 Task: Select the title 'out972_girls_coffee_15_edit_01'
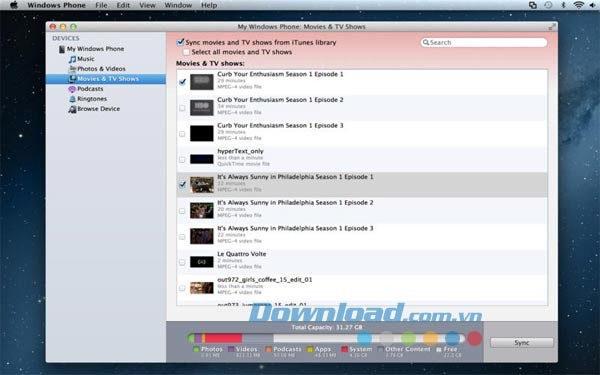[264, 280]
